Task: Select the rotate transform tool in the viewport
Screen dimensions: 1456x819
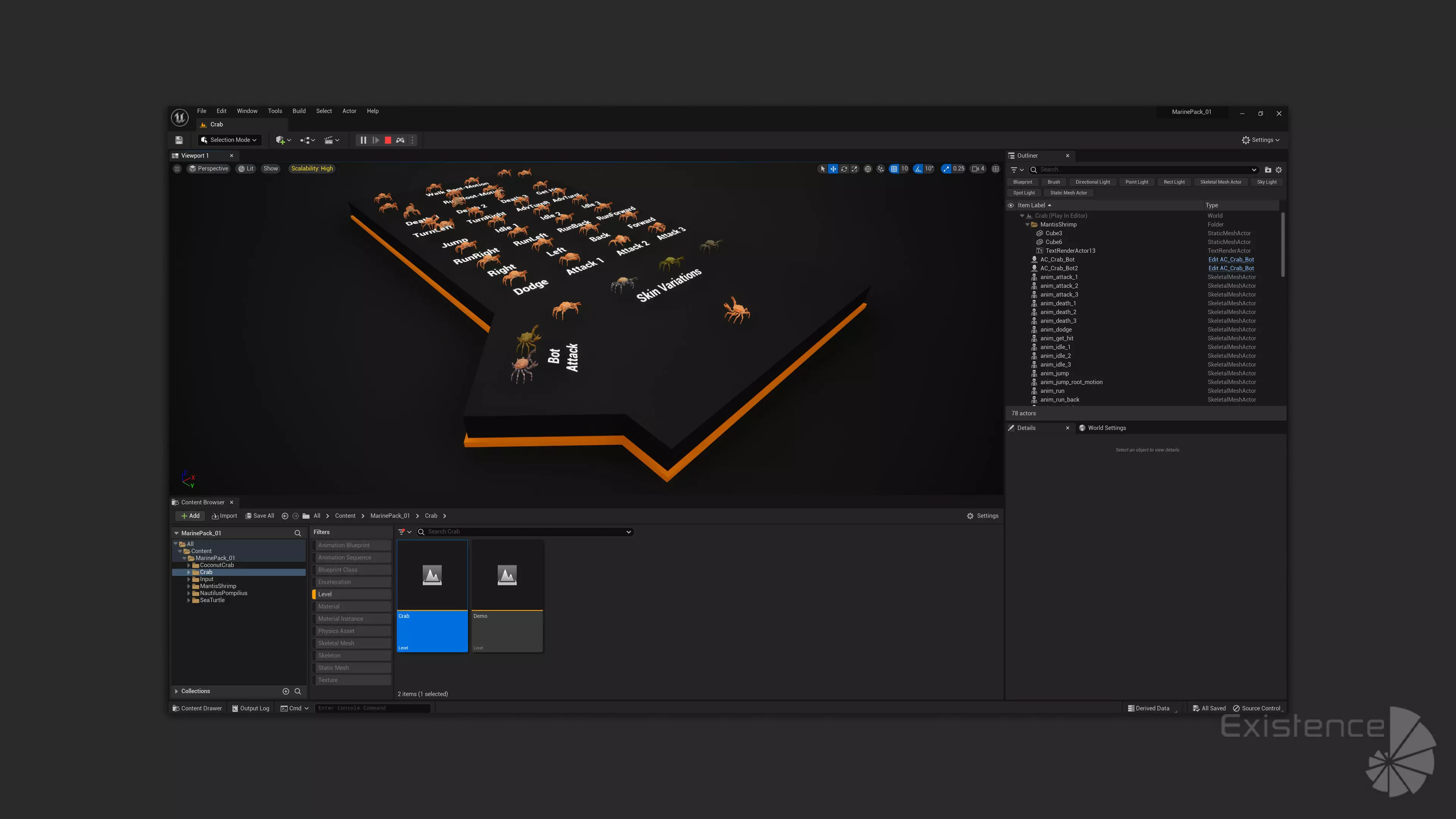Action: (x=844, y=169)
